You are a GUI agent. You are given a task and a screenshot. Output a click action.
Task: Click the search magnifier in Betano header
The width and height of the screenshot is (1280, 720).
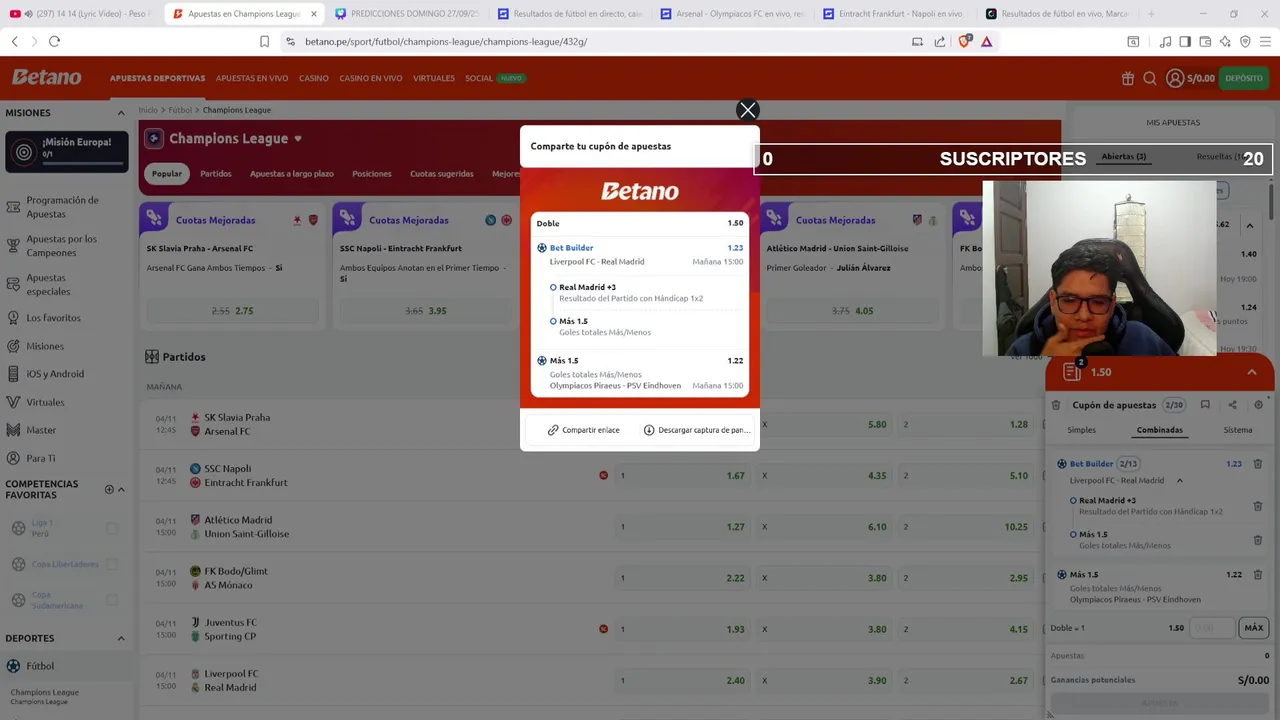(1150, 78)
